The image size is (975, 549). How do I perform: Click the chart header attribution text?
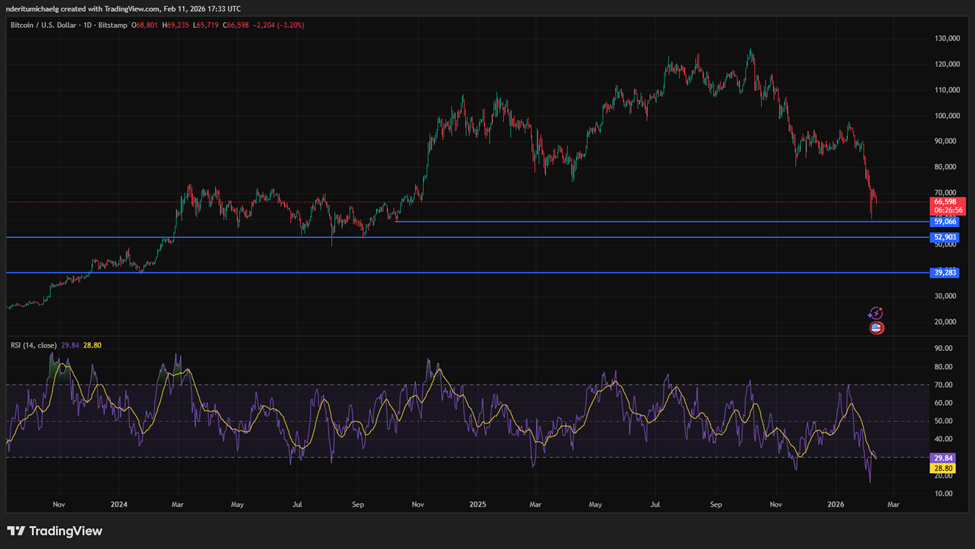(x=122, y=8)
